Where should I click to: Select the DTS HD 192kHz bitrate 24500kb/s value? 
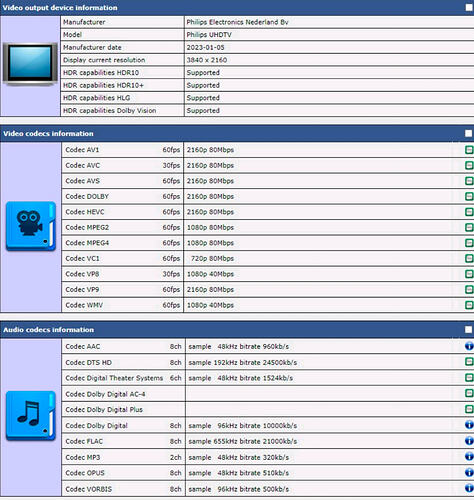(243, 362)
